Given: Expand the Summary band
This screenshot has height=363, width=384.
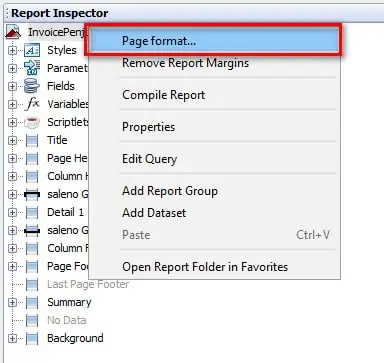Looking at the screenshot, I should [12, 302].
